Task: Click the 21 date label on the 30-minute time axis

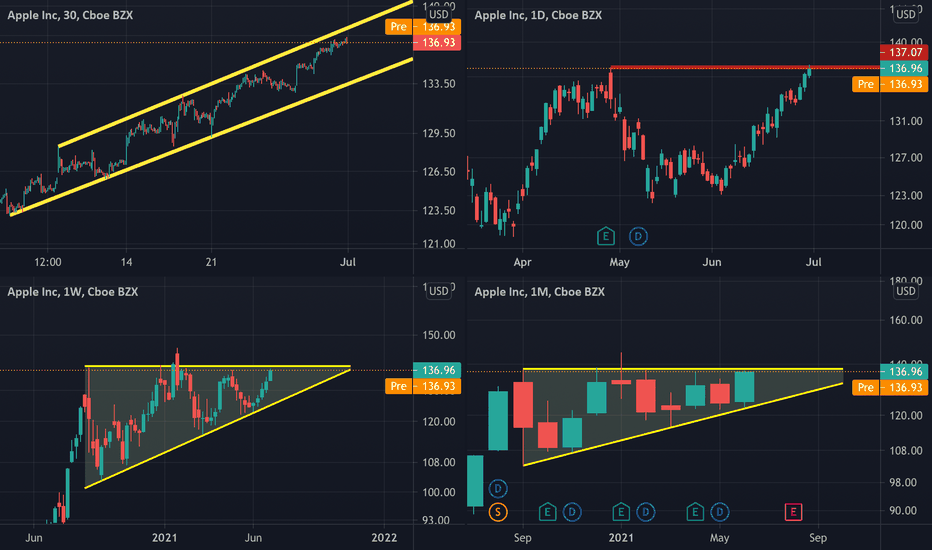Action: click(x=211, y=262)
